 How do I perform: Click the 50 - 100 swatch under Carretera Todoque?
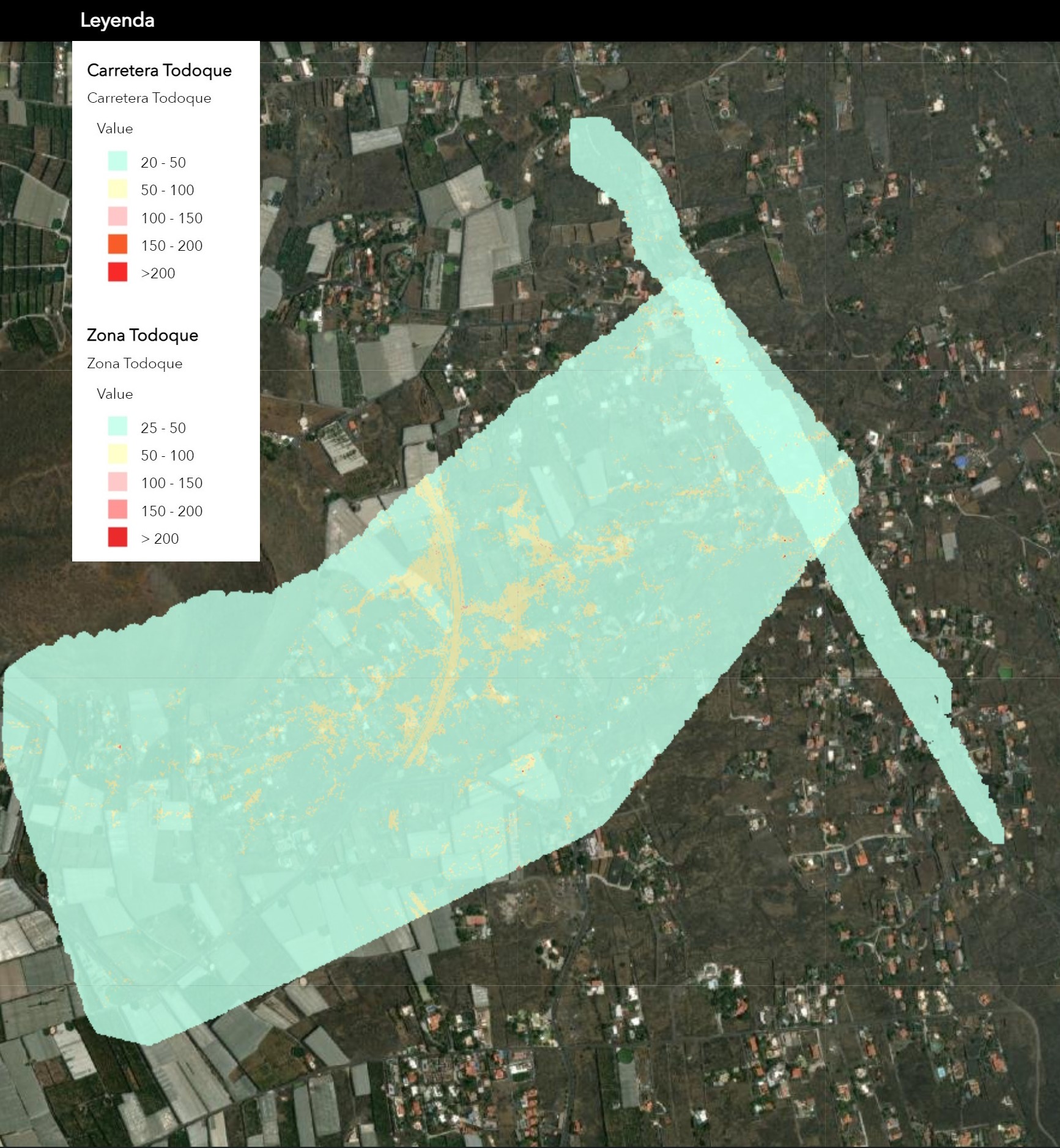tap(117, 189)
